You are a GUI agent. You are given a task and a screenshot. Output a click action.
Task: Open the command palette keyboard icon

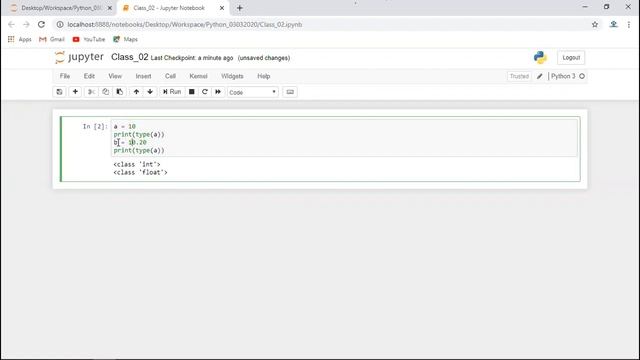[x=290, y=92]
